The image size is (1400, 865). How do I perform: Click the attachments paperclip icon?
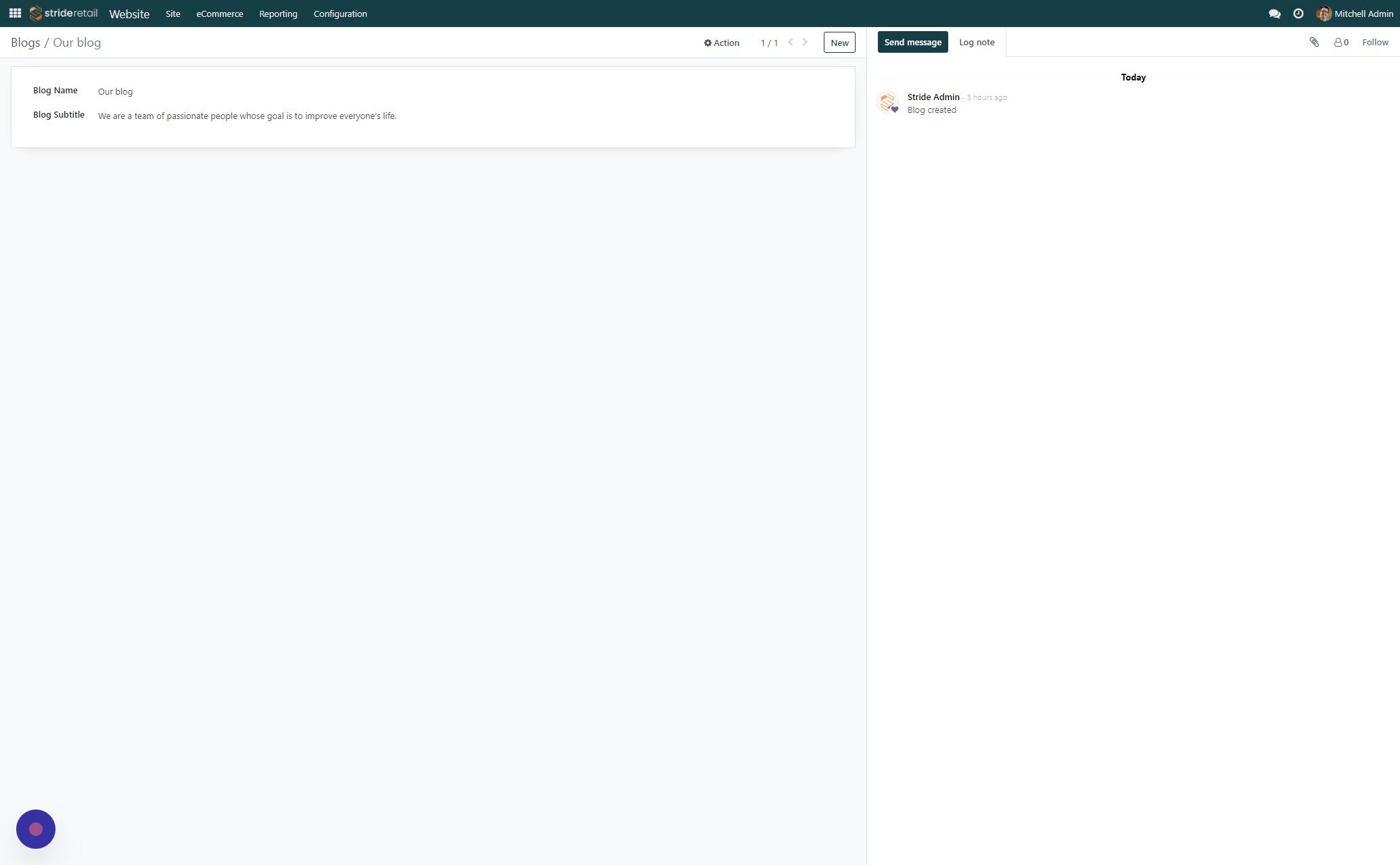point(1314,42)
